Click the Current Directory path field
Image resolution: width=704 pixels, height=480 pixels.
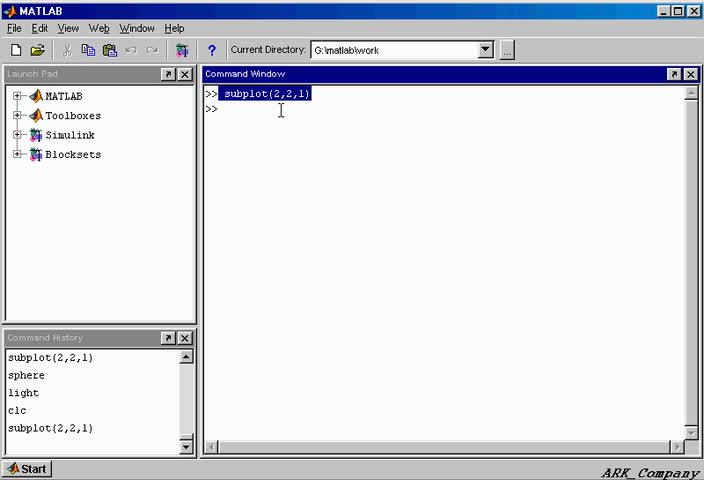pyautogui.click(x=395, y=50)
